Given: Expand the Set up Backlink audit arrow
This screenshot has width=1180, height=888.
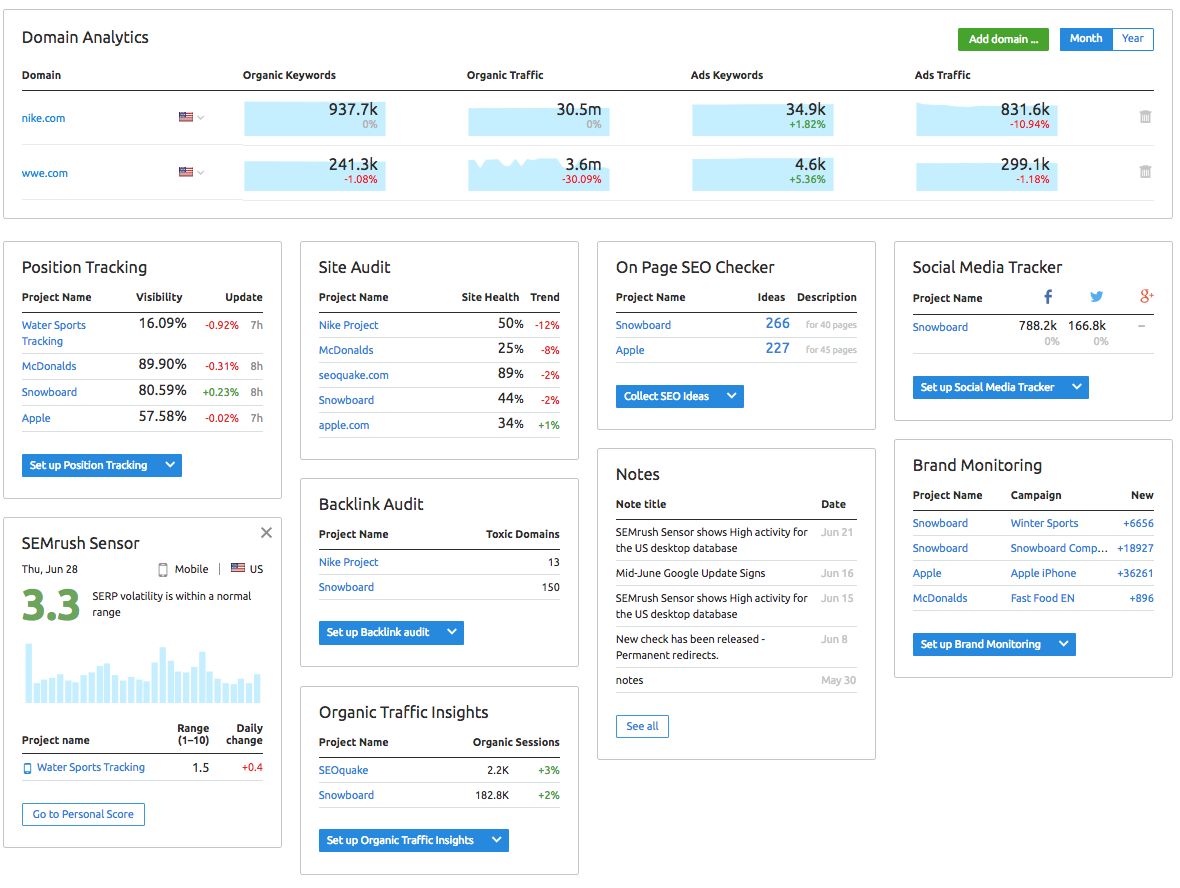Looking at the screenshot, I should tap(452, 632).
